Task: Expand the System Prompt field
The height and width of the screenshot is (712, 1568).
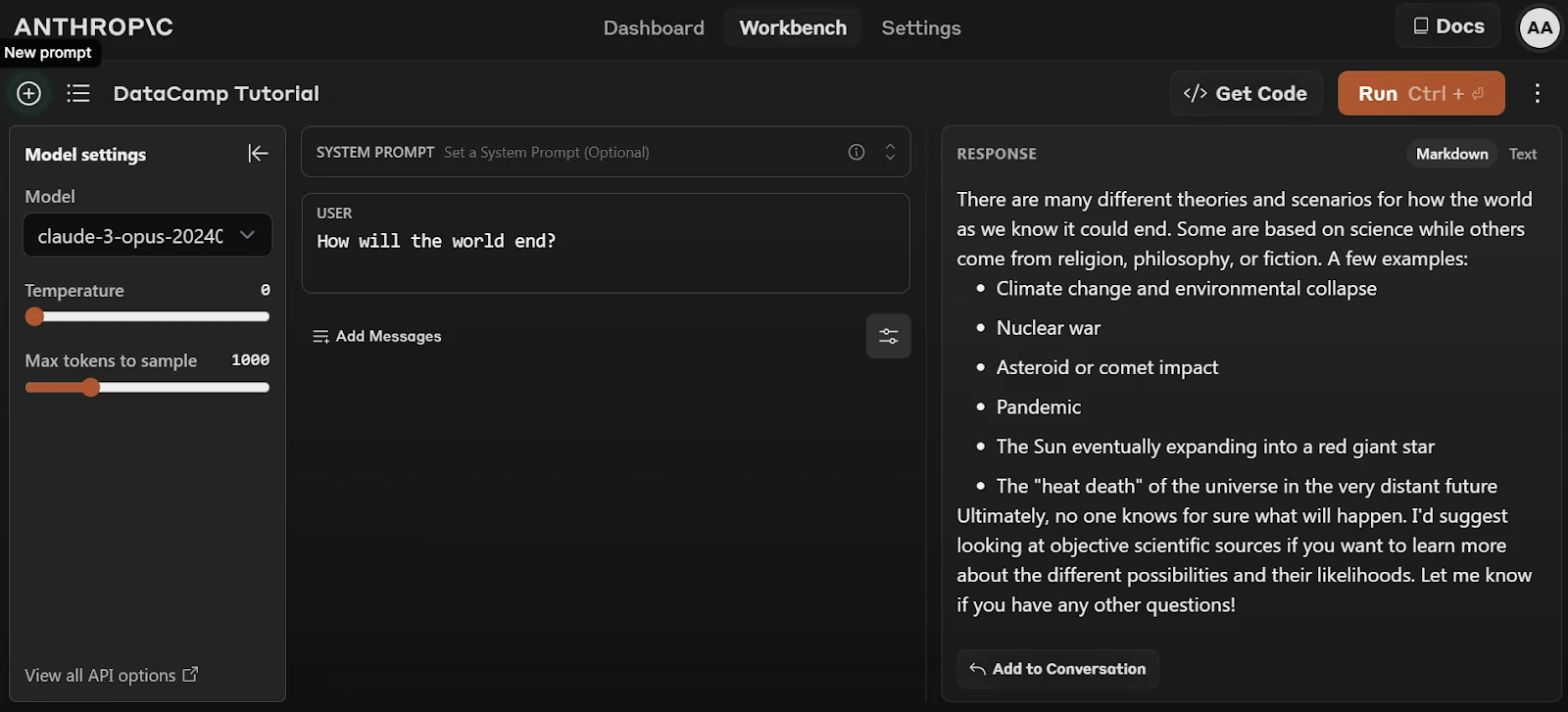Action: tap(890, 152)
